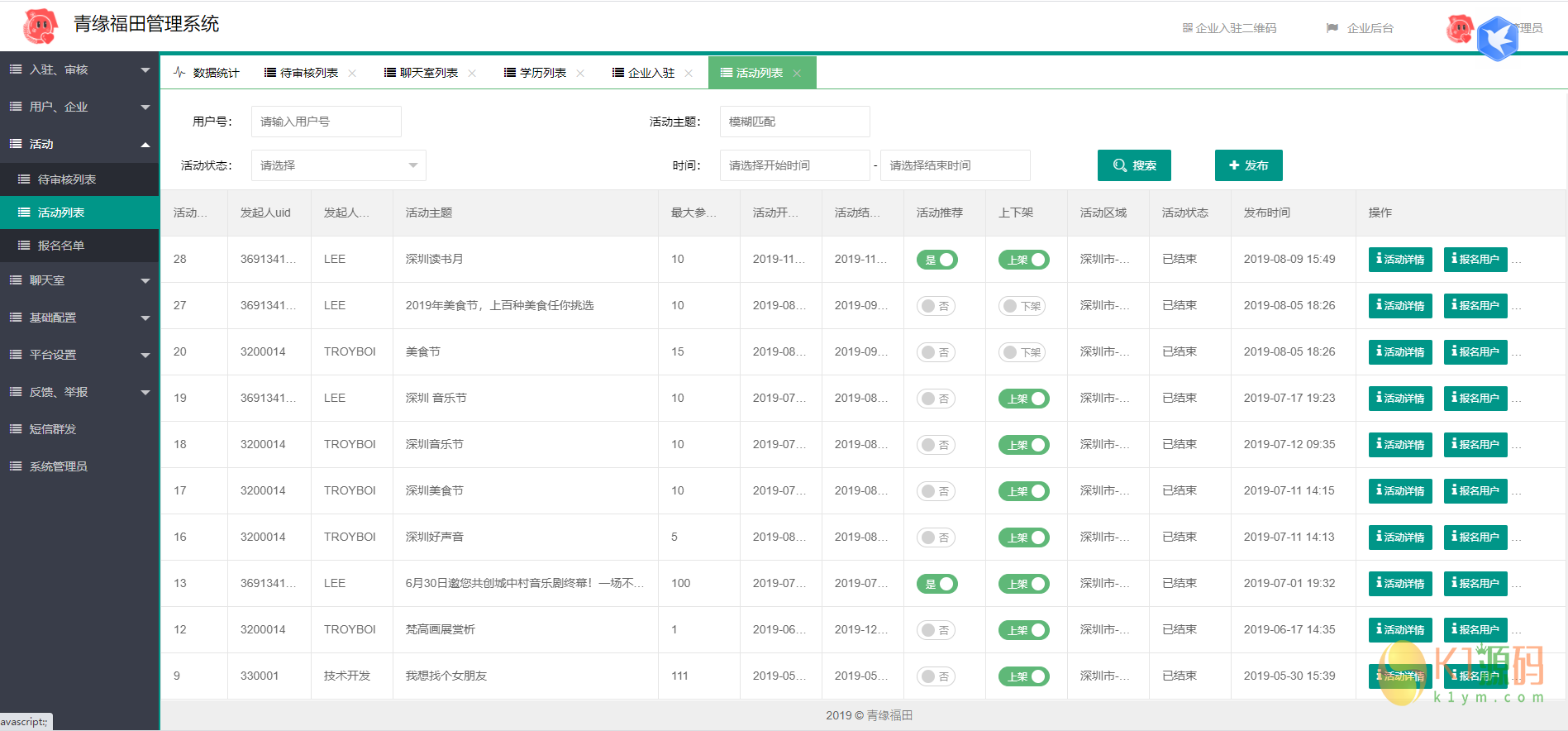1568x731 pixels.
Task: Click the 青缘福田 logo icon in header
Action: point(40,26)
